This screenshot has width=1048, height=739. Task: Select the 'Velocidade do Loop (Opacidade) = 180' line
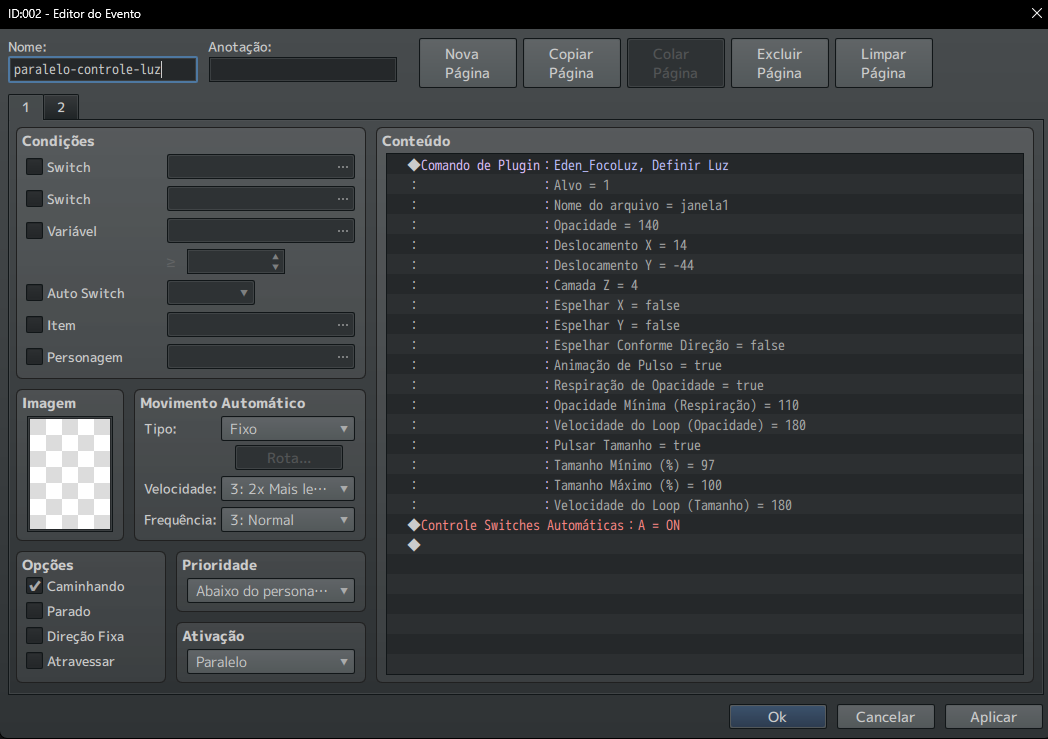point(704,426)
